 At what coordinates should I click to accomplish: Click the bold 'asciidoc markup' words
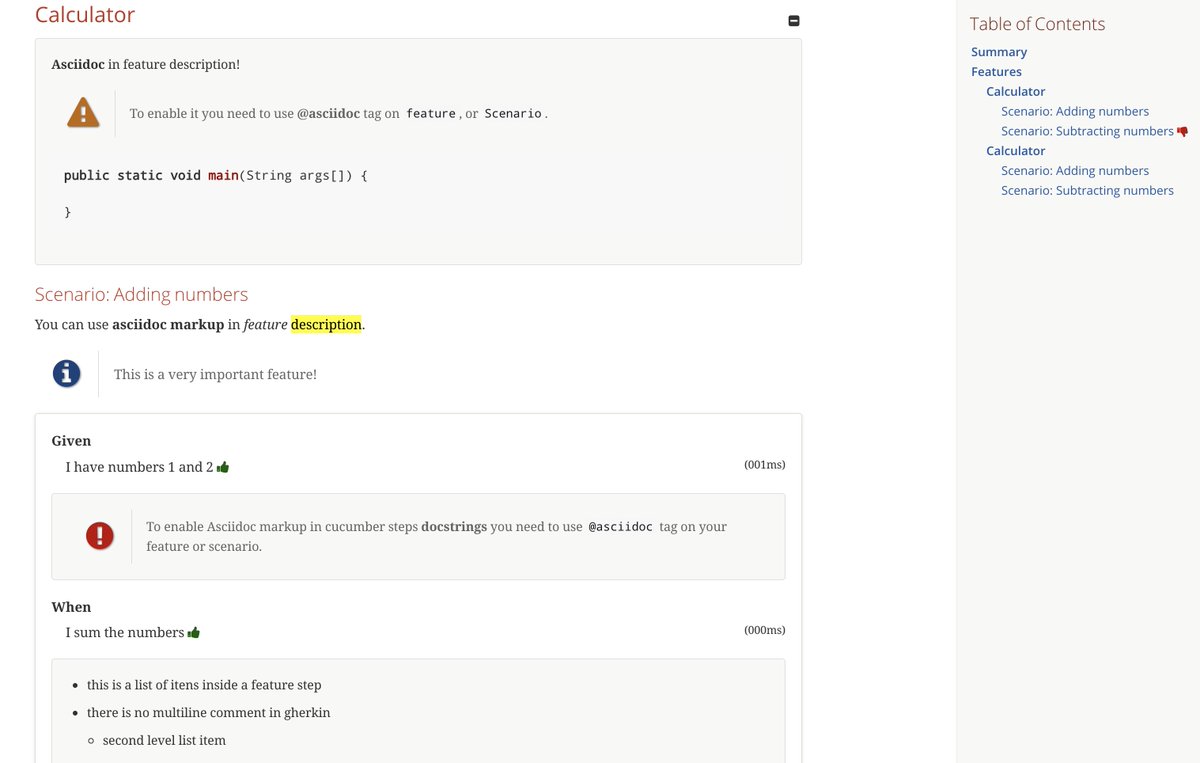coord(168,325)
